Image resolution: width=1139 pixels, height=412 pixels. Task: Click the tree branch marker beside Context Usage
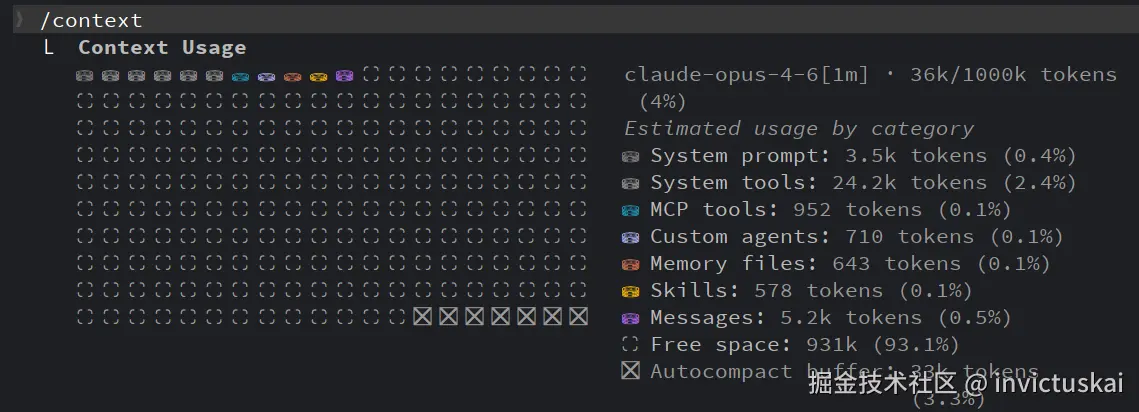(49, 48)
